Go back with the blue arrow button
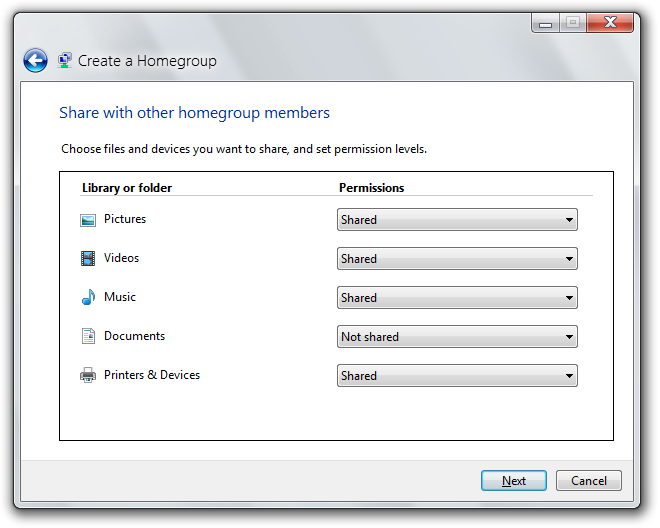The image size is (660, 528). click(x=35, y=61)
